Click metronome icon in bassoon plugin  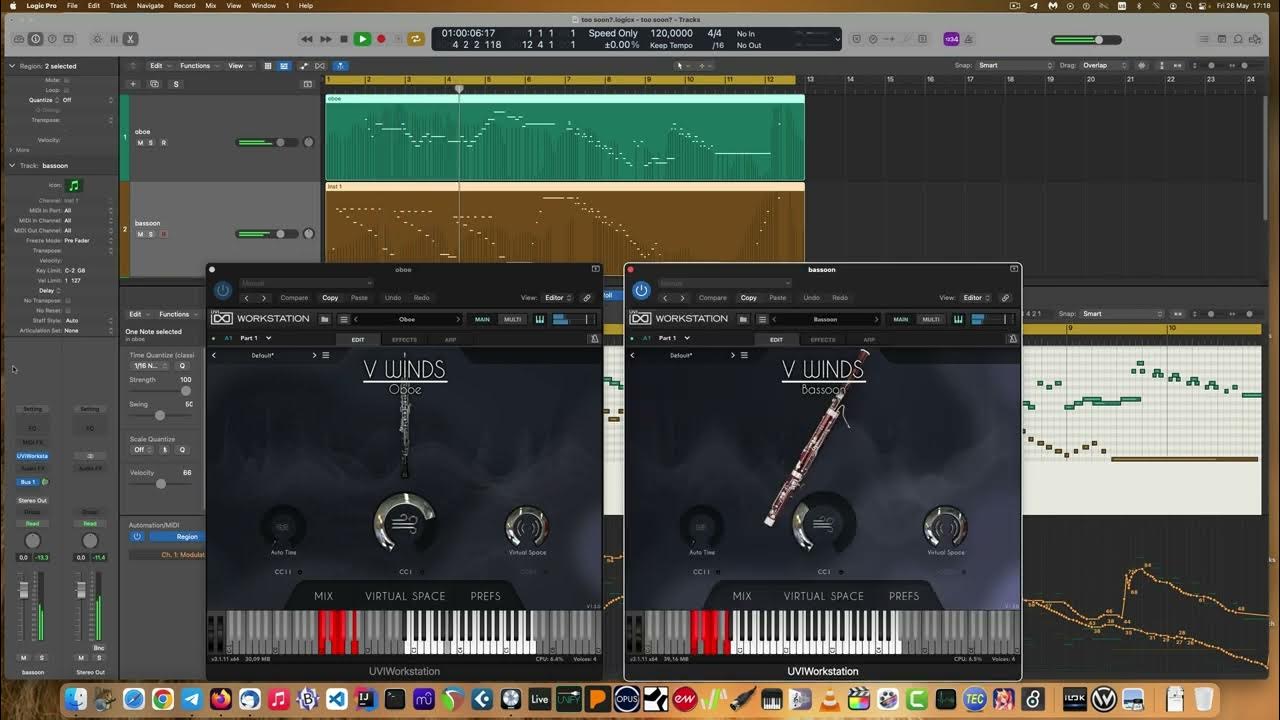[x=1012, y=339]
